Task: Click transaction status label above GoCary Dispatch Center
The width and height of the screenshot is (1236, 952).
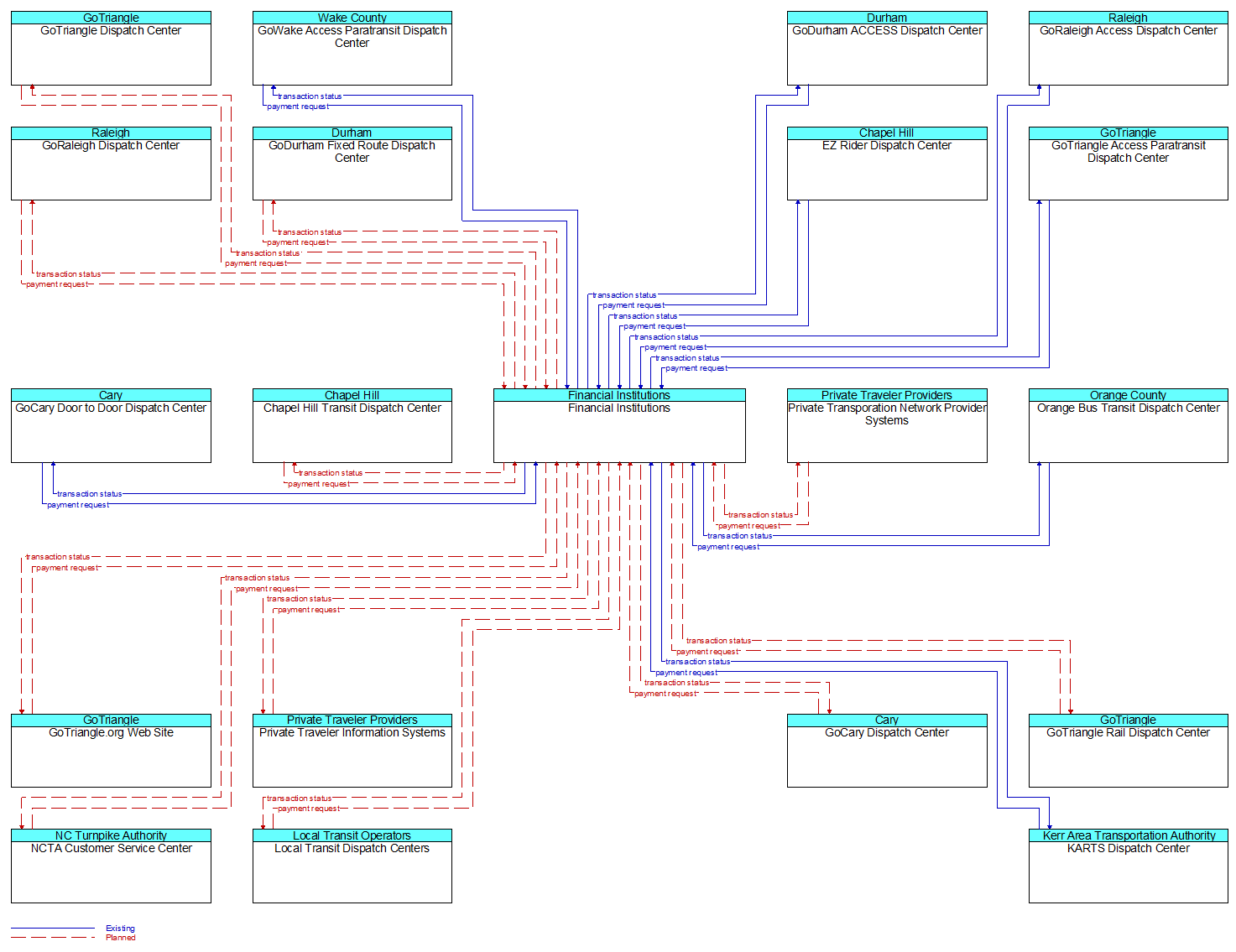Action: click(677, 683)
